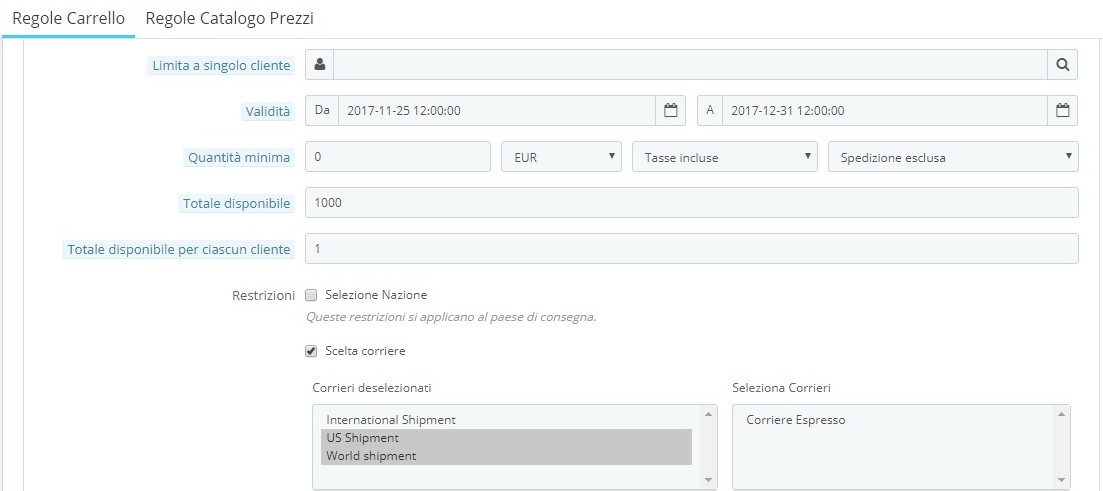Open the start date calendar icon
This screenshot has height=491, width=1103.
pos(670,110)
